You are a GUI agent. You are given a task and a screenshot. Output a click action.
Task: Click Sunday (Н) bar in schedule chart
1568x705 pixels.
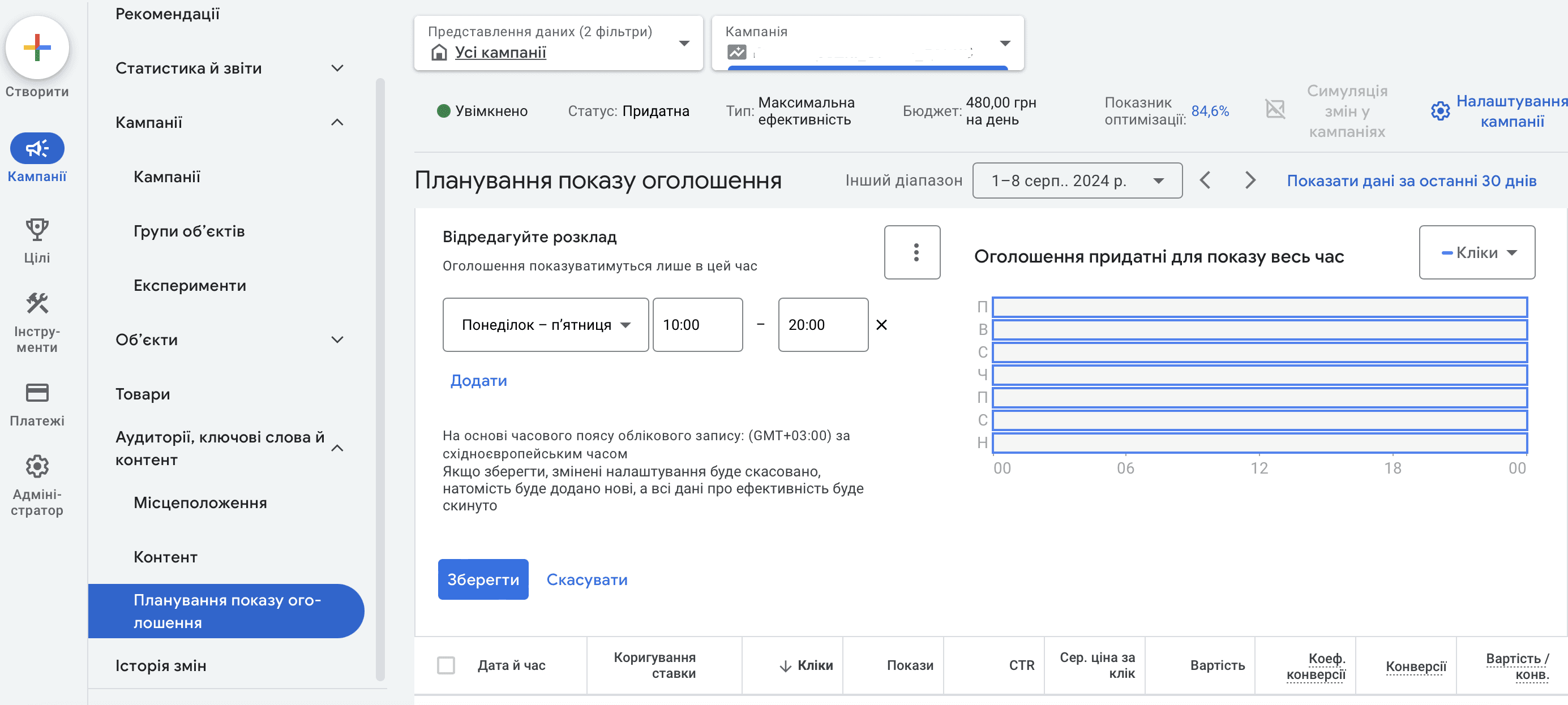point(1259,443)
